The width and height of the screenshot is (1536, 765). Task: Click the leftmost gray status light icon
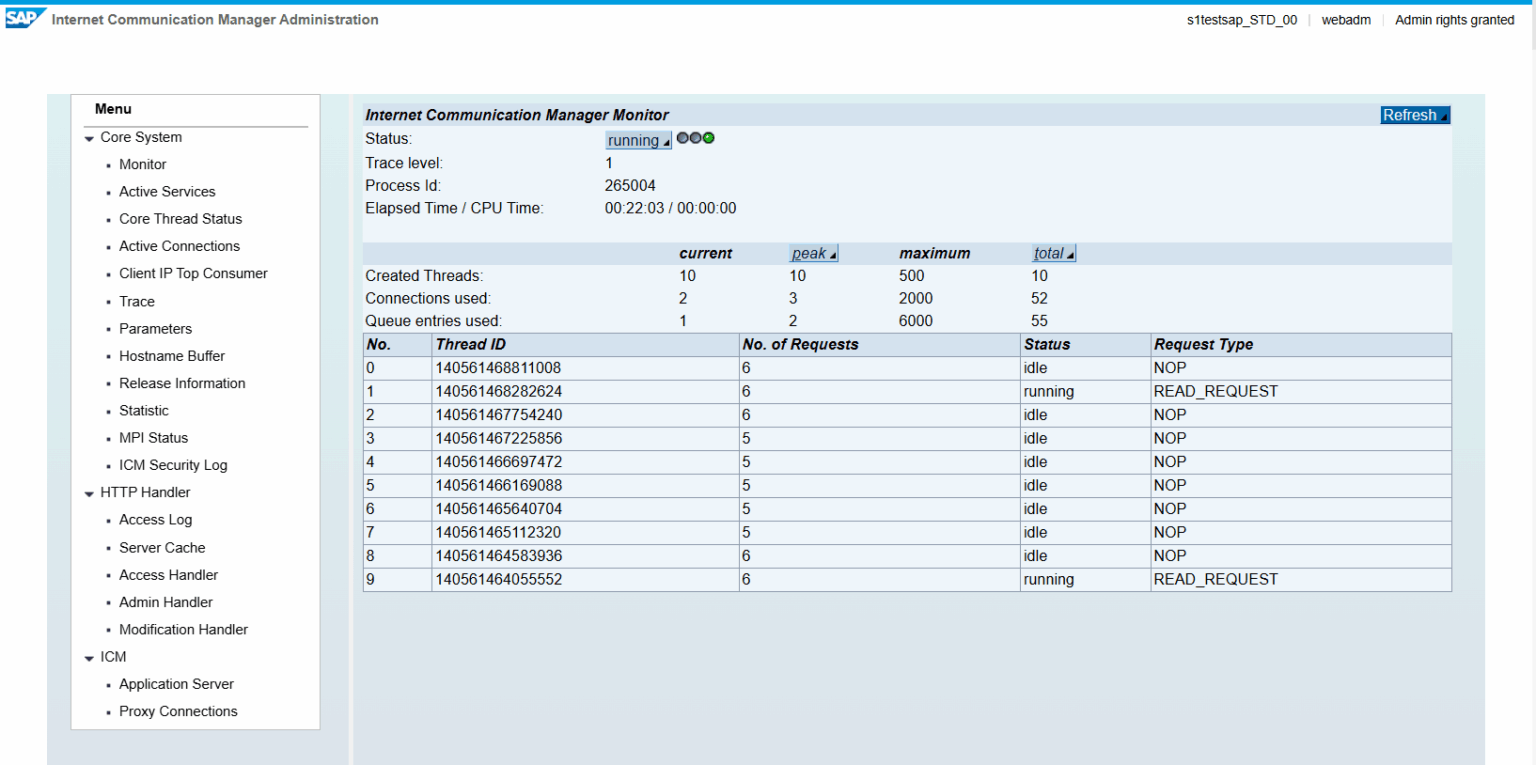(x=682, y=138)
